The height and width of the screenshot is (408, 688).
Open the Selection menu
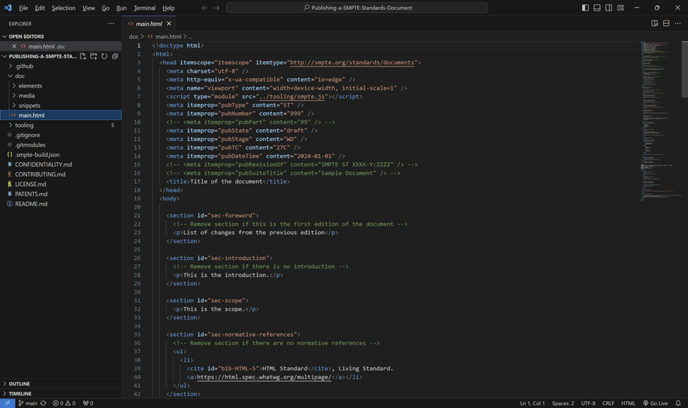[63, 8]
